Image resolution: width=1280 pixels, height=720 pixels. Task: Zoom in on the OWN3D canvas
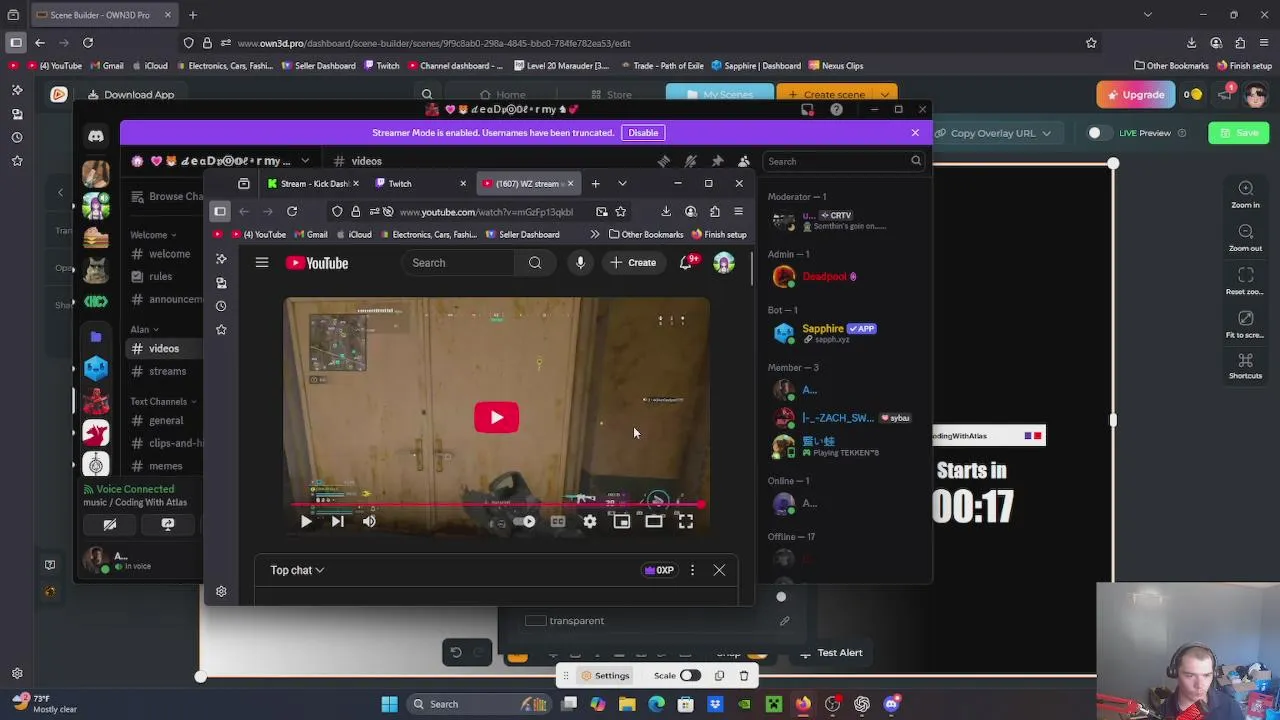click(x=1245, y=194)
